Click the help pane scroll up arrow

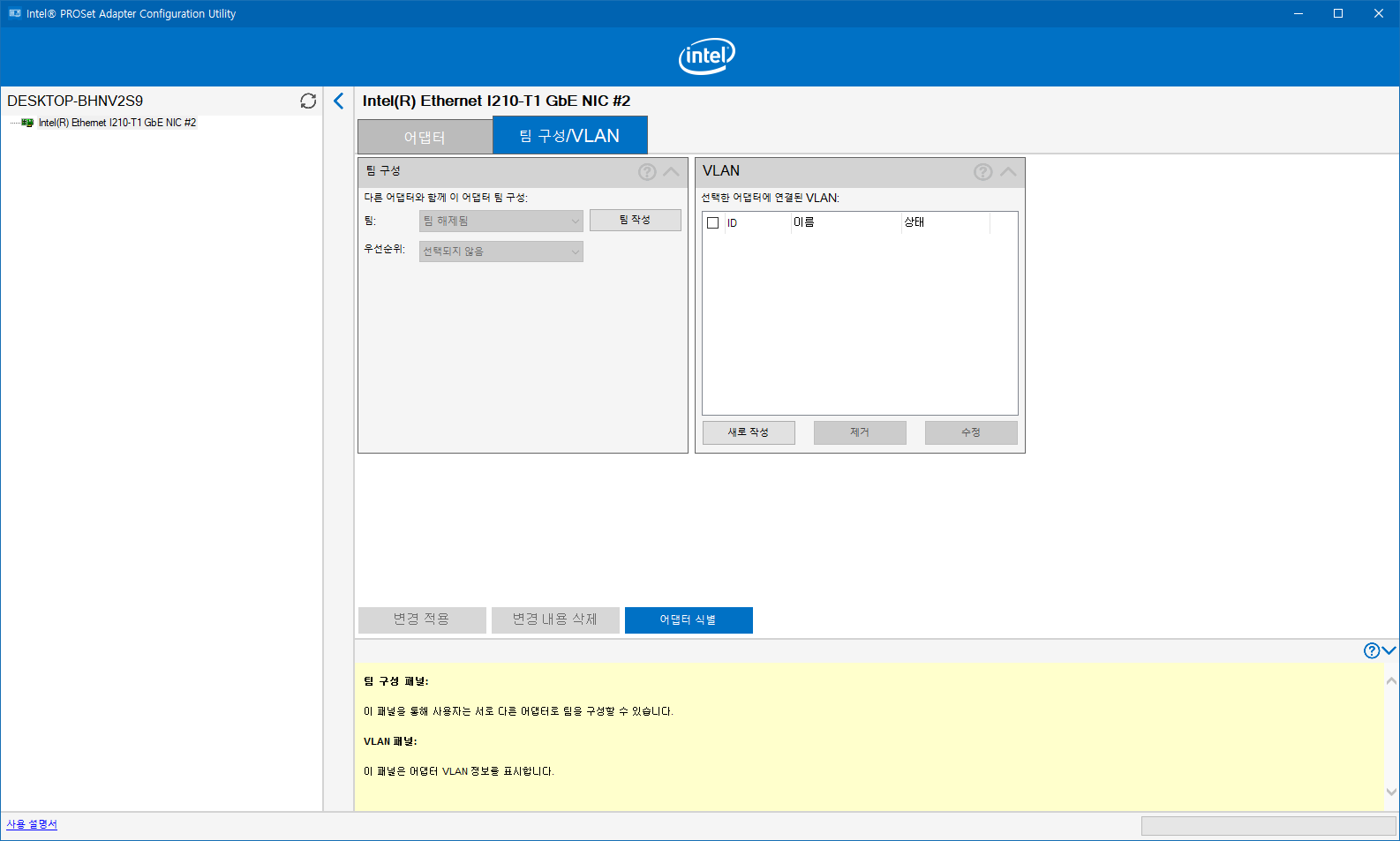pos(1391,680)
